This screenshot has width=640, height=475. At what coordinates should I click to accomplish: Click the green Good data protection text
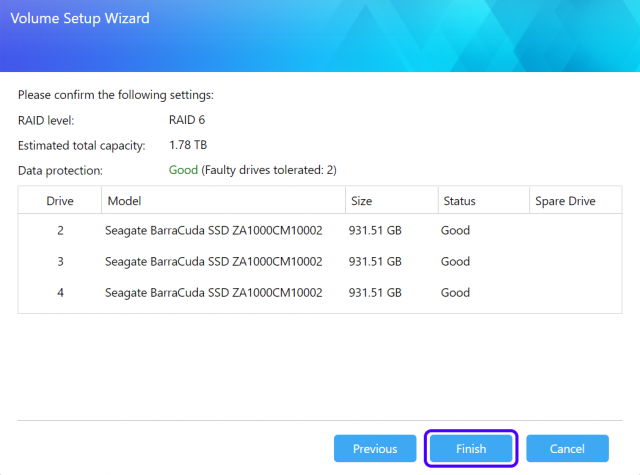183,170
